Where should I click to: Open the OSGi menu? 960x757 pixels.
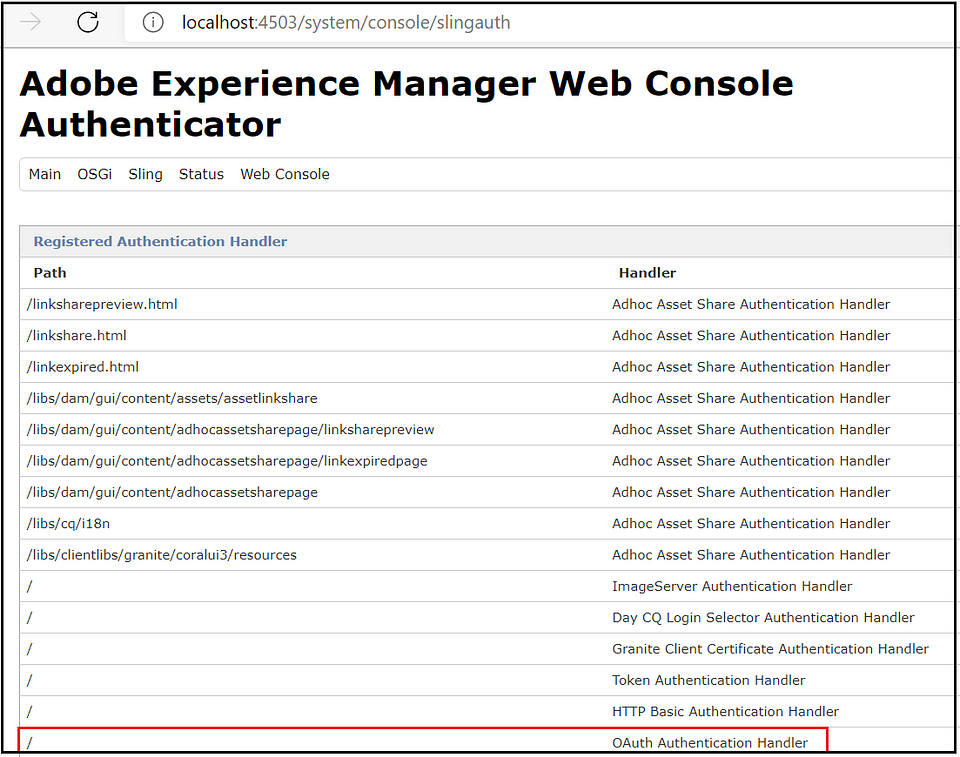pyautogui.click(x=94, y=174)
